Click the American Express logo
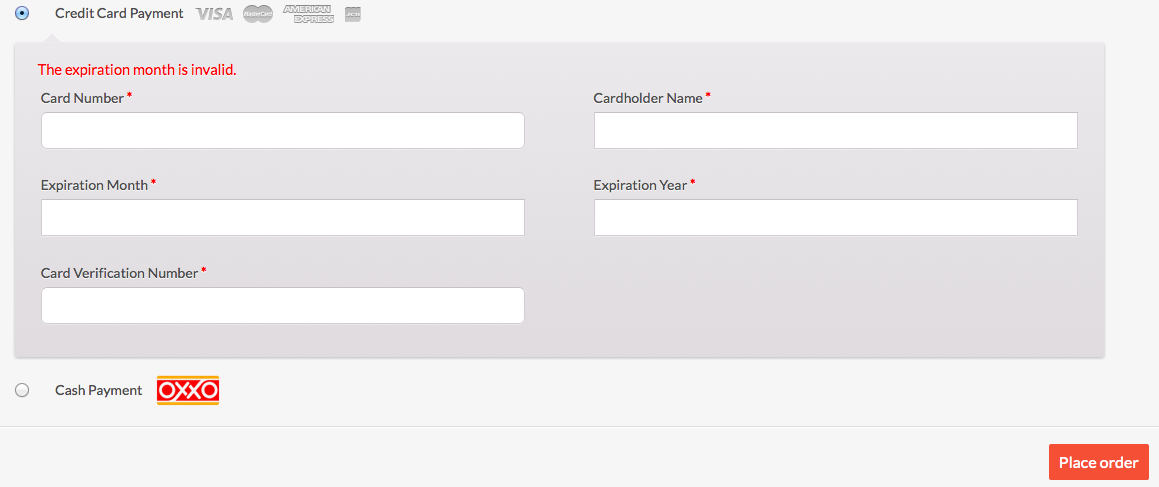The height and width of the screenshot is (487, 1159). point(307,13)
